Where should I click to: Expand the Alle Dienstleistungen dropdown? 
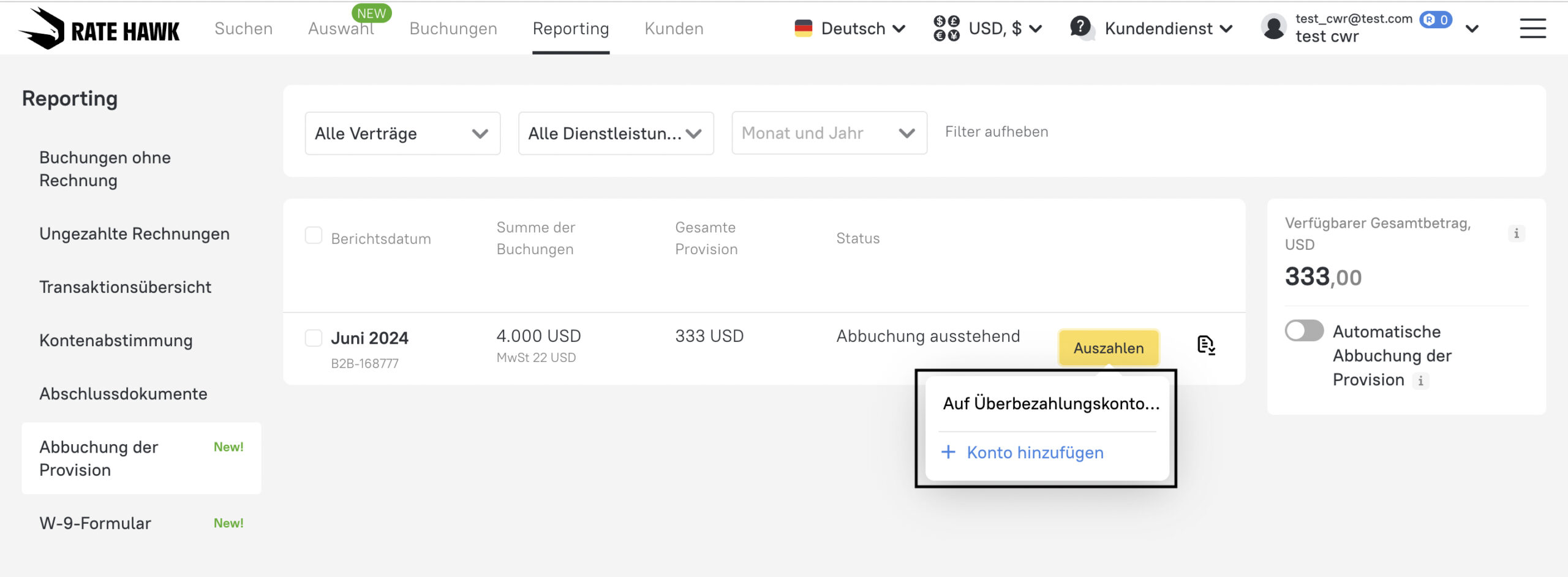click(x=616, y=134)
